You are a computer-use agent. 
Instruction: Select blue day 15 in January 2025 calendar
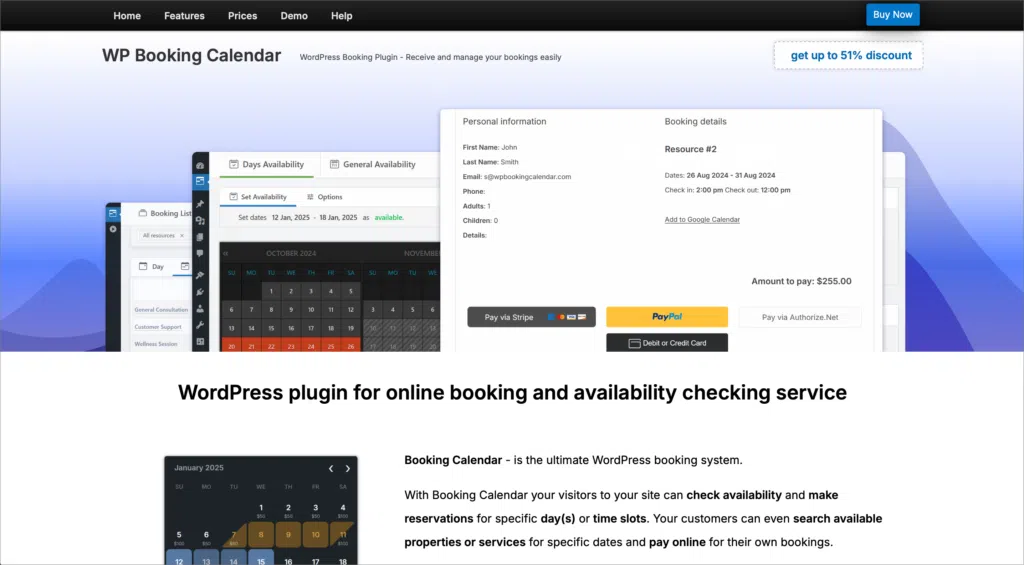pyautogui.click(x=261, y=558)
